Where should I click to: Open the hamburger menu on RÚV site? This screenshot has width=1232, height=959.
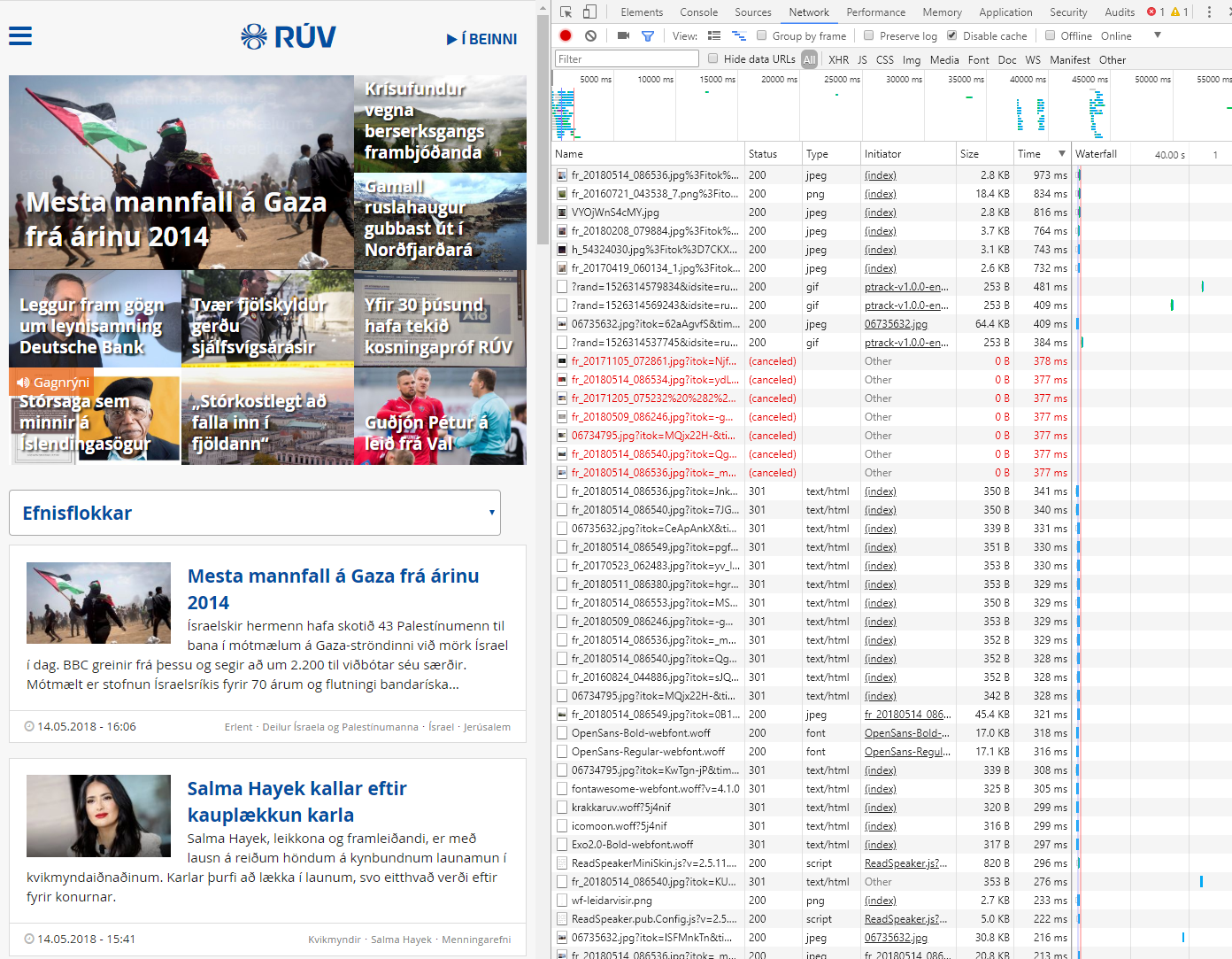coord(20,35)
